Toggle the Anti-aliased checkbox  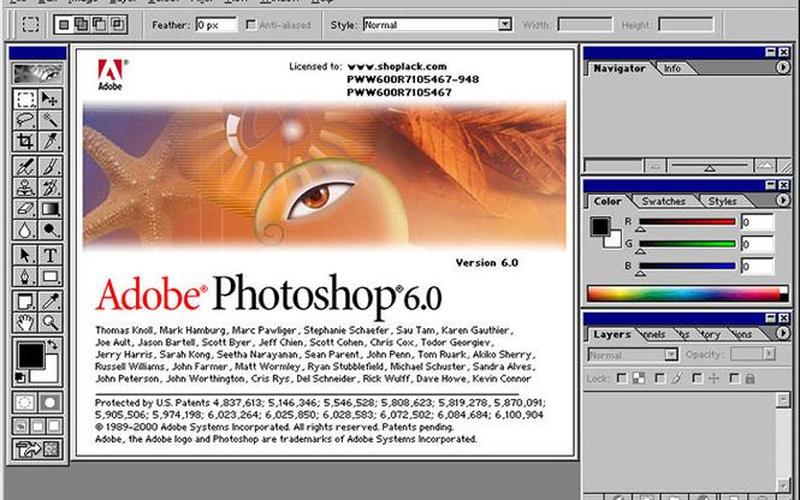[x=251, y=24]
